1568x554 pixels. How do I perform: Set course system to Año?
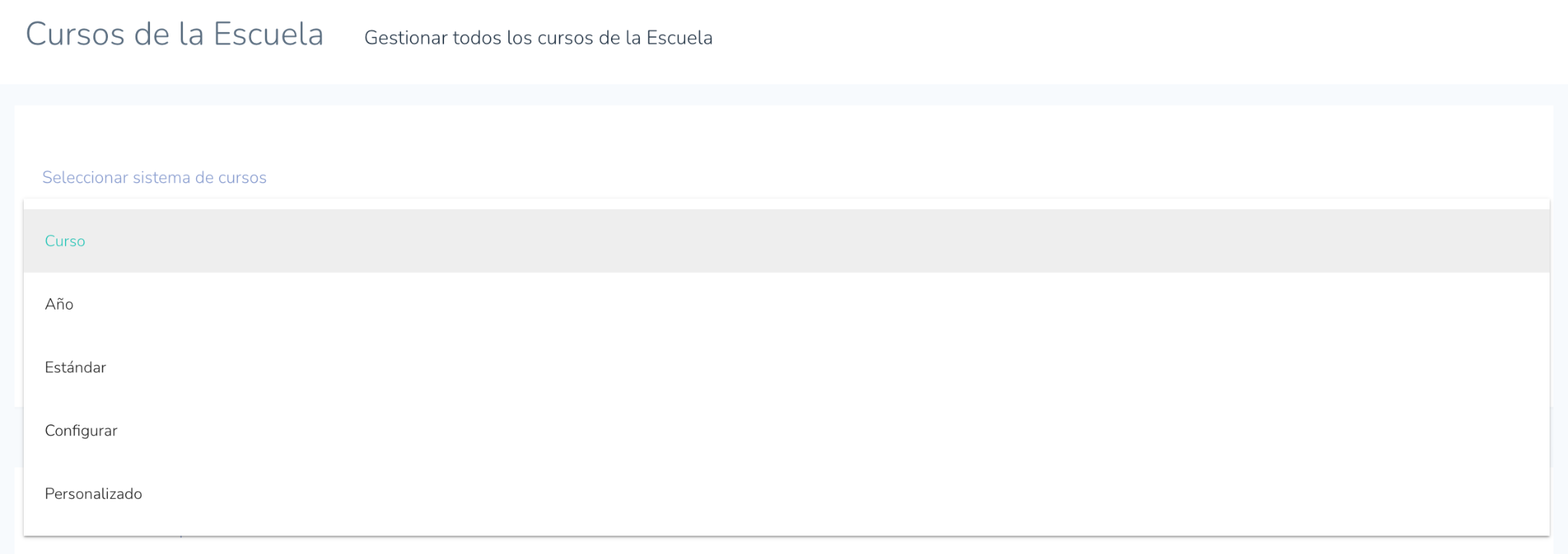(59, 304)
